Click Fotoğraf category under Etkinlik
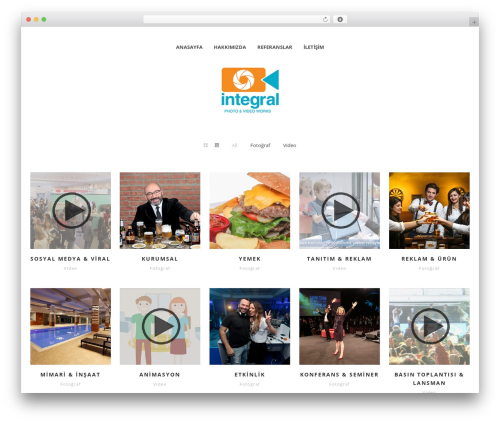500x423 pixels. pos(250,384)
